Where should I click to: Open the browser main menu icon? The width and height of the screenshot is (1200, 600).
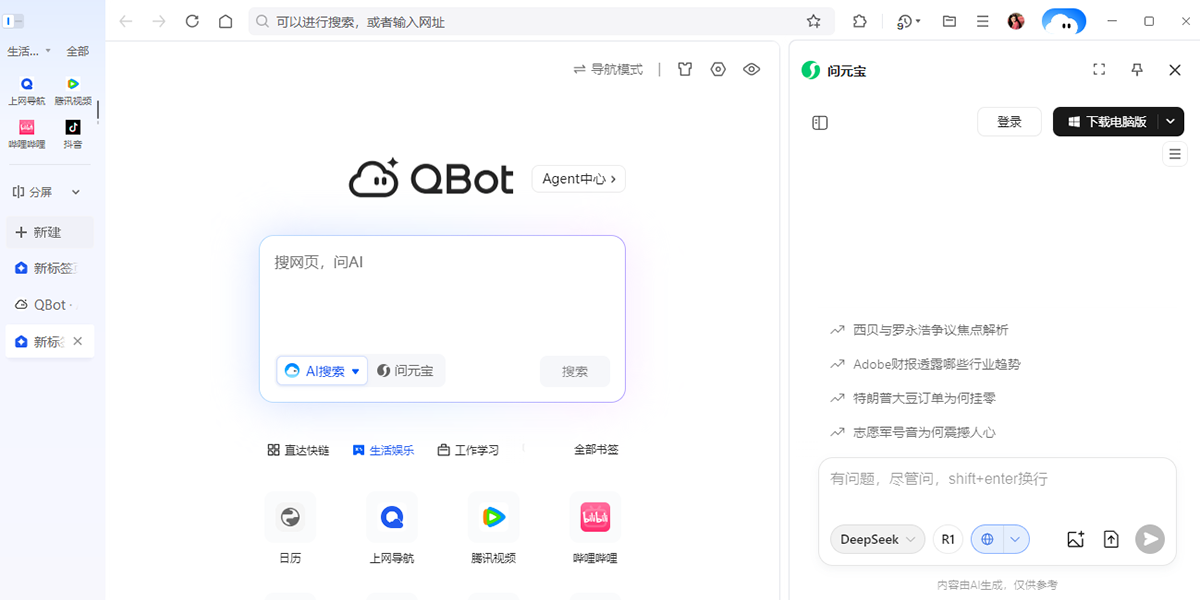[983, 21]
